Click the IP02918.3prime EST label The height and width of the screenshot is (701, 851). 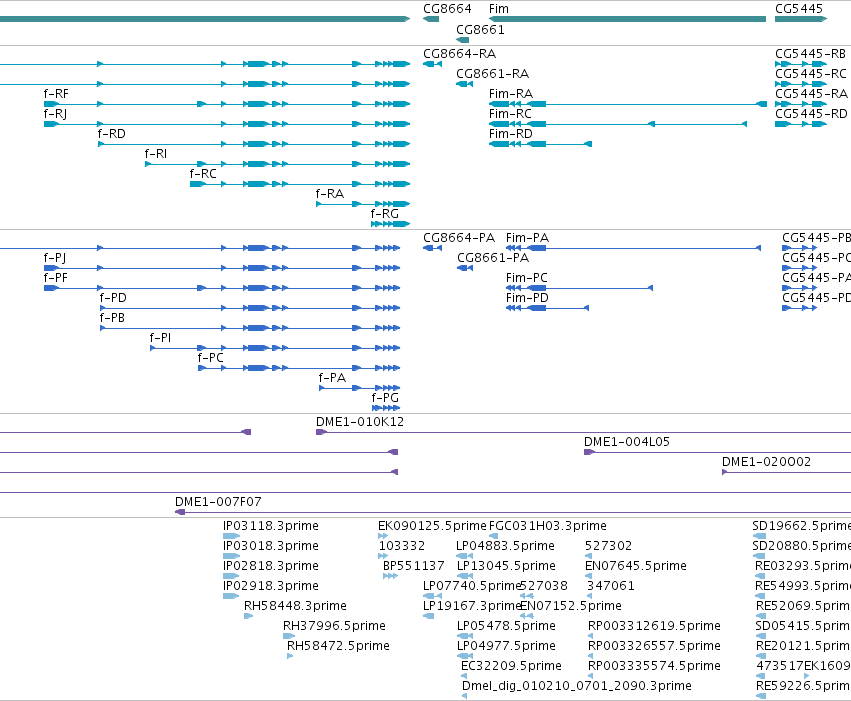pos(271,587)
